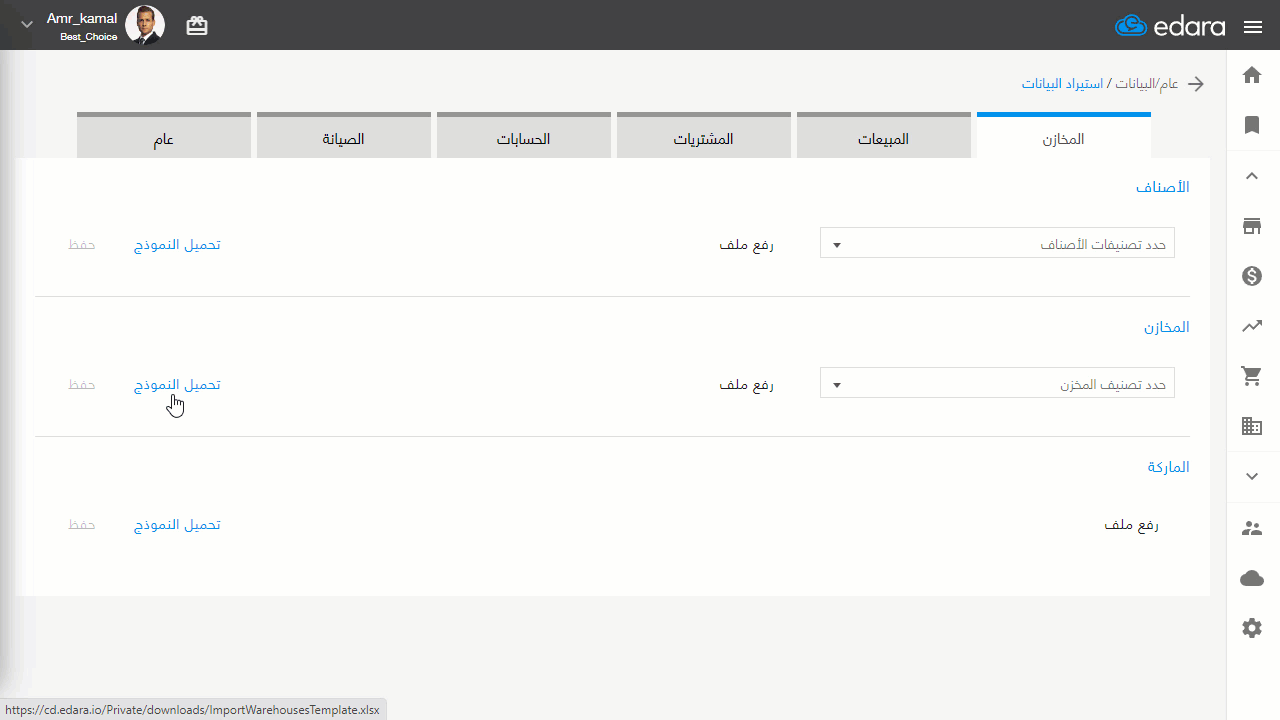Switch to the المخازن tab
Viewport: 1280px width, 720px height.
1064,136
